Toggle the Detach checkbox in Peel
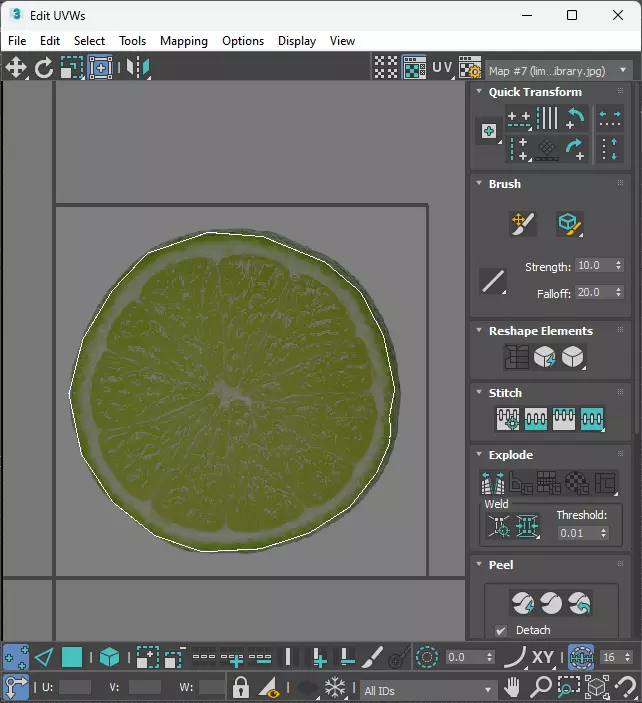The height and width of the screenshot is (703, 642). [501, 630]
